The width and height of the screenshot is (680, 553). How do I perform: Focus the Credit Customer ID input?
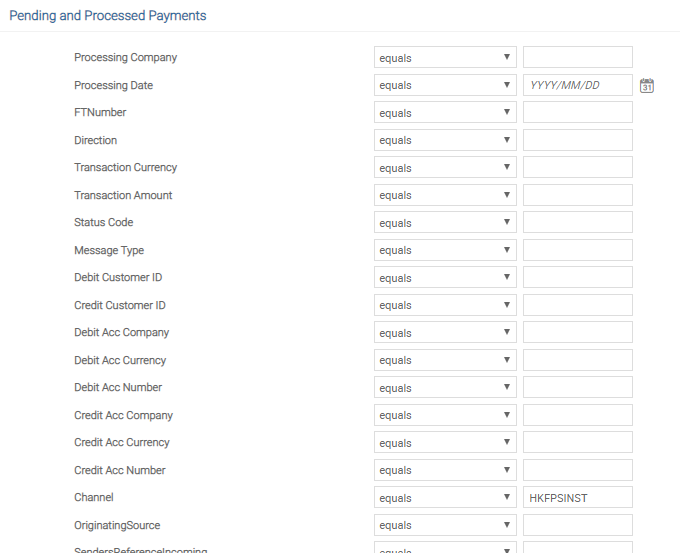[x=577, y=305]
